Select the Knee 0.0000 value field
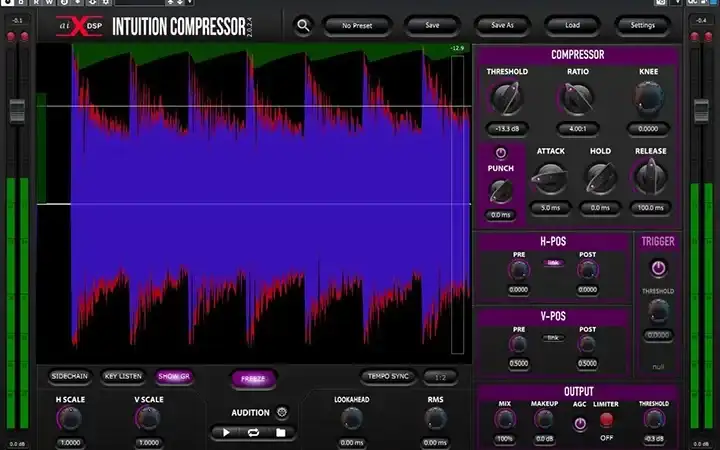 (648, 129)
